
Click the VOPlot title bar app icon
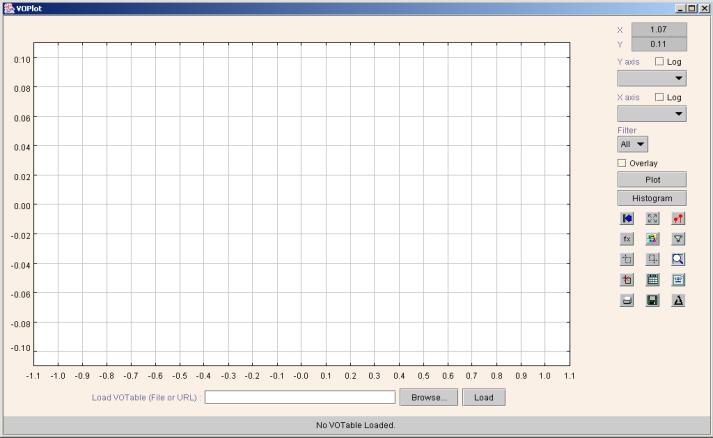9,8
